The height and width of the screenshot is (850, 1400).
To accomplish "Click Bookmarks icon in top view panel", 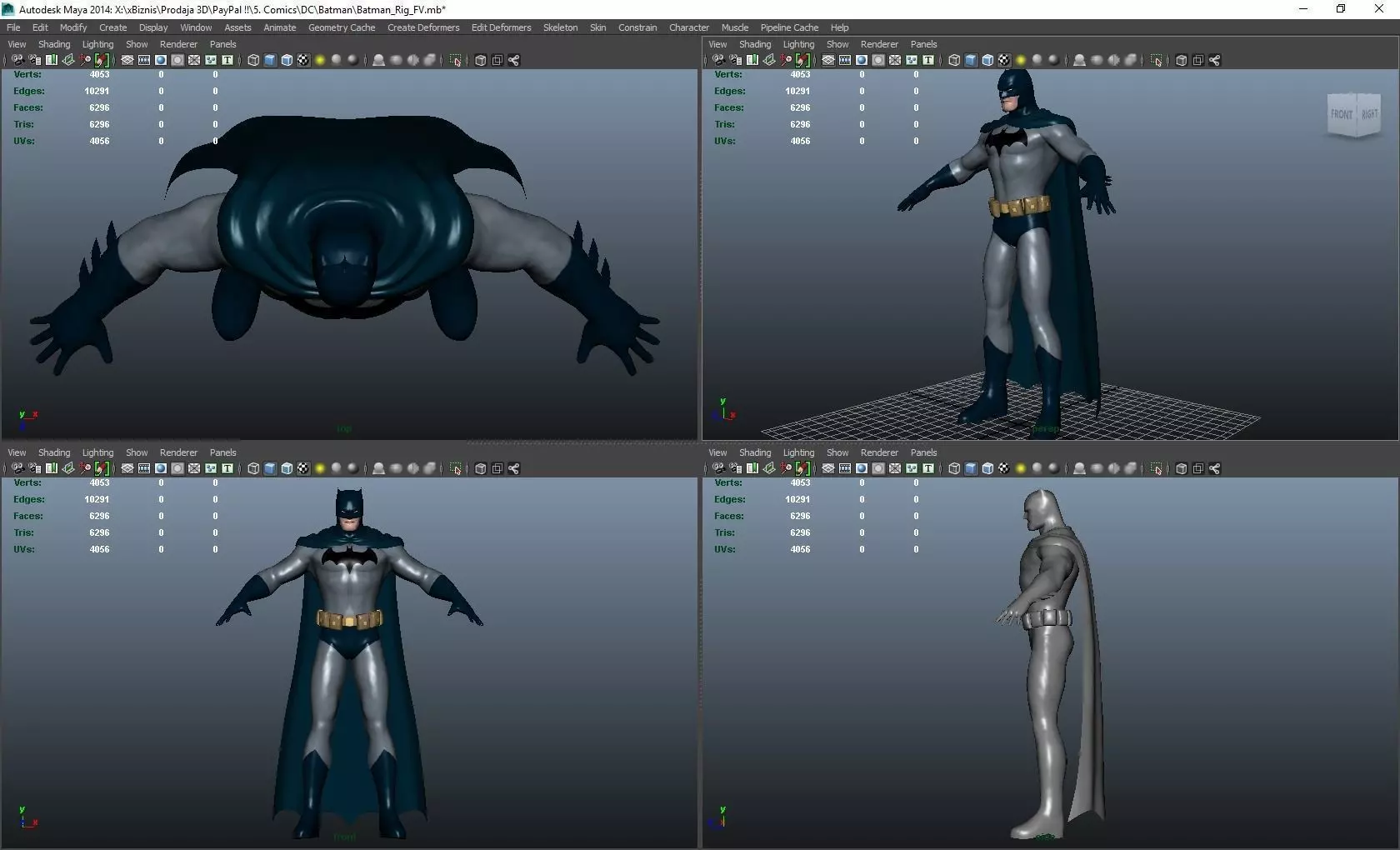I will [52, 60].
